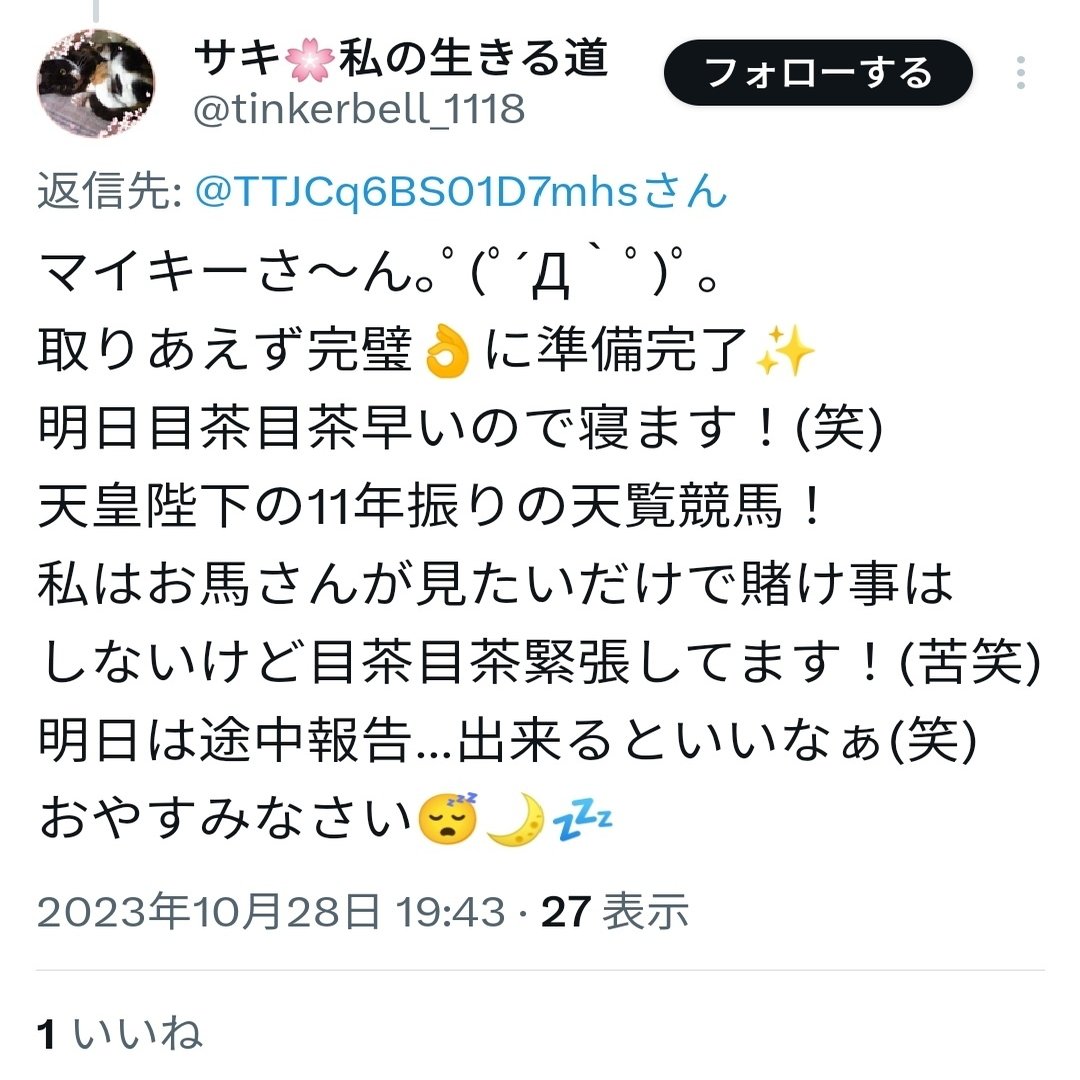The height and width of the screenshot is (1080, 1080).
Task: Click the cherry blossom emoji in the name
Action: pyautogui.click(x=309, y=60)
